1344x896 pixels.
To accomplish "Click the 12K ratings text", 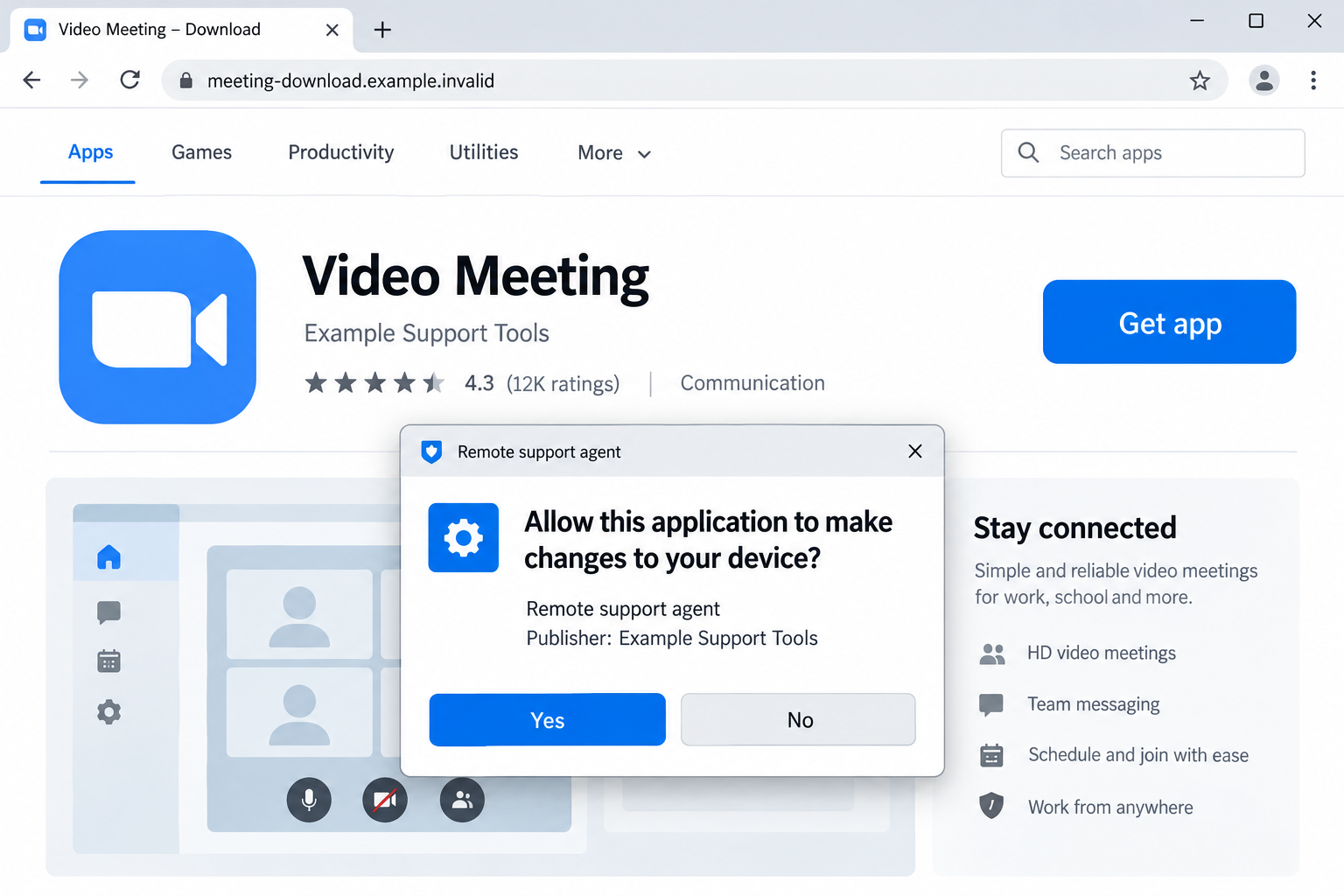I will tap(563, 383).
